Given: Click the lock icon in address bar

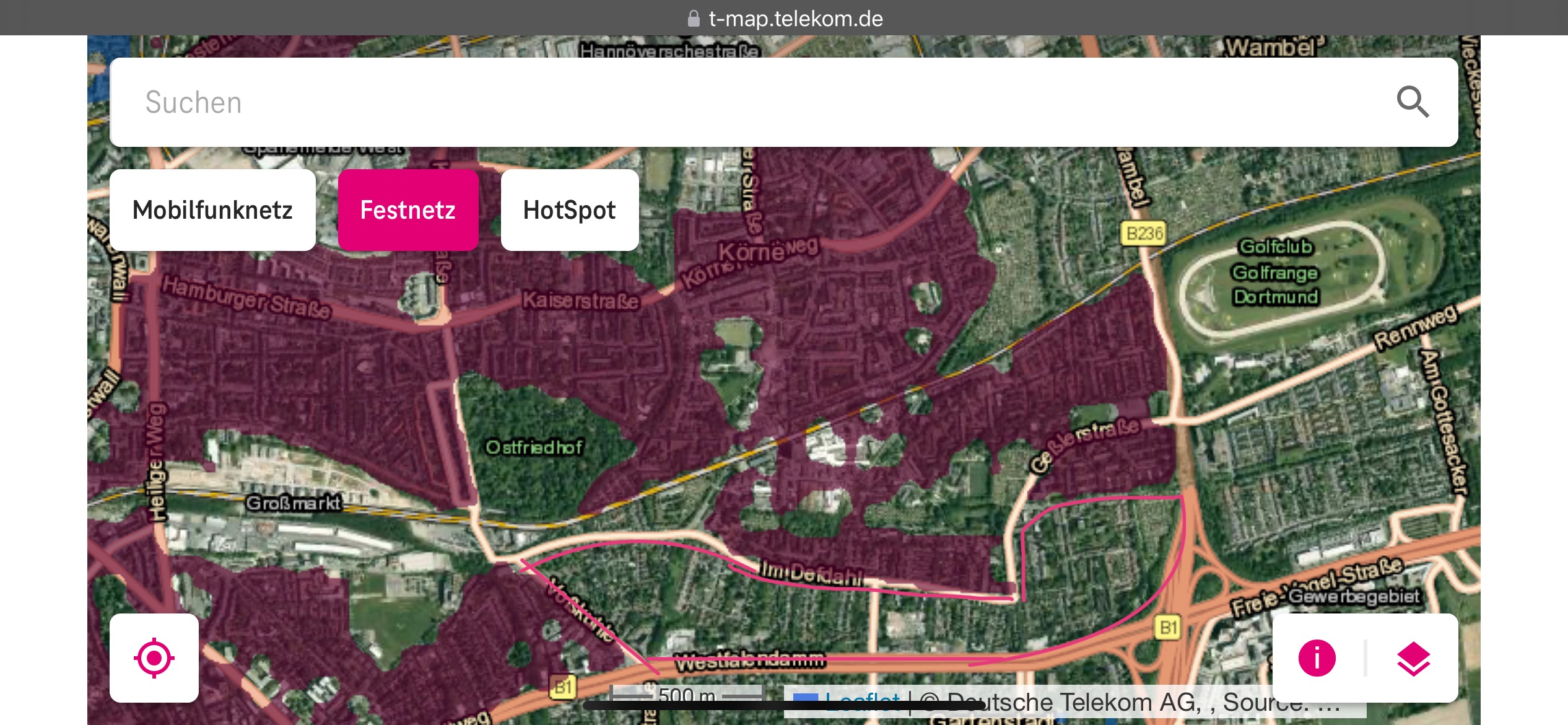Looking at the screenshot, I should coord(694,19).
